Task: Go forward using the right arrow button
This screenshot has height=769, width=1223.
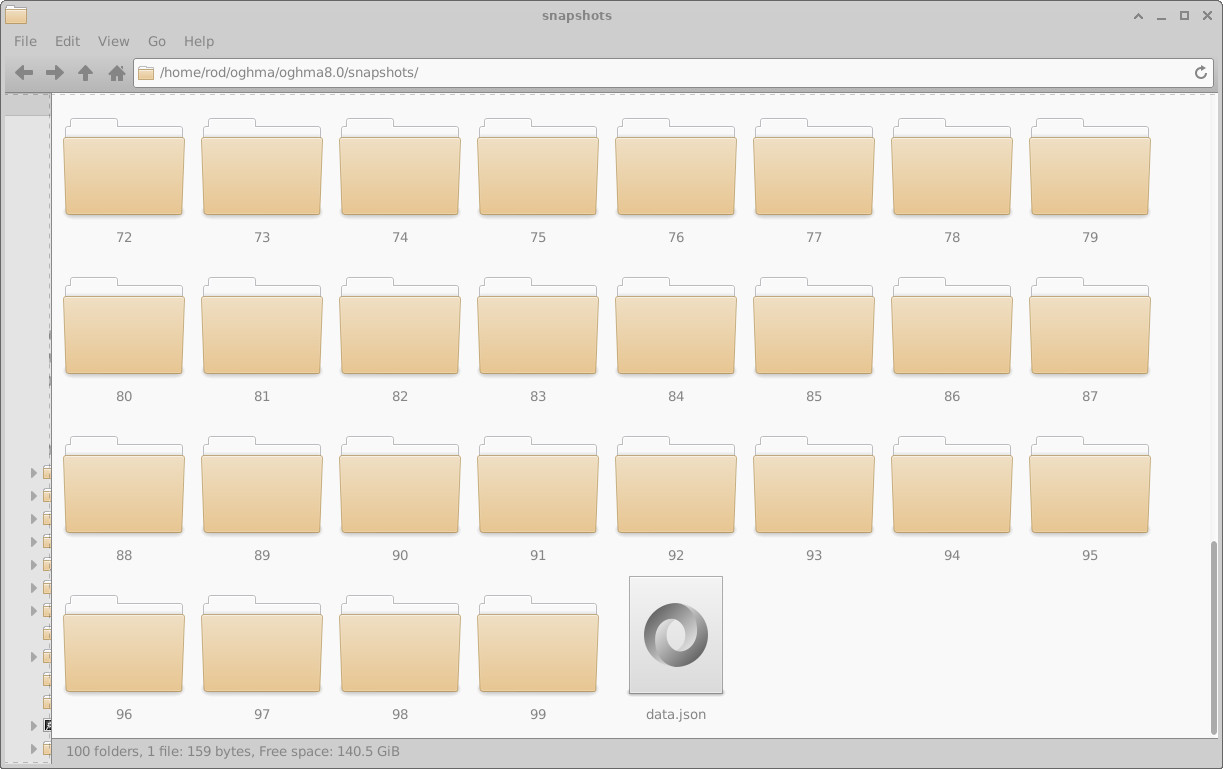Action: (55, 73)
